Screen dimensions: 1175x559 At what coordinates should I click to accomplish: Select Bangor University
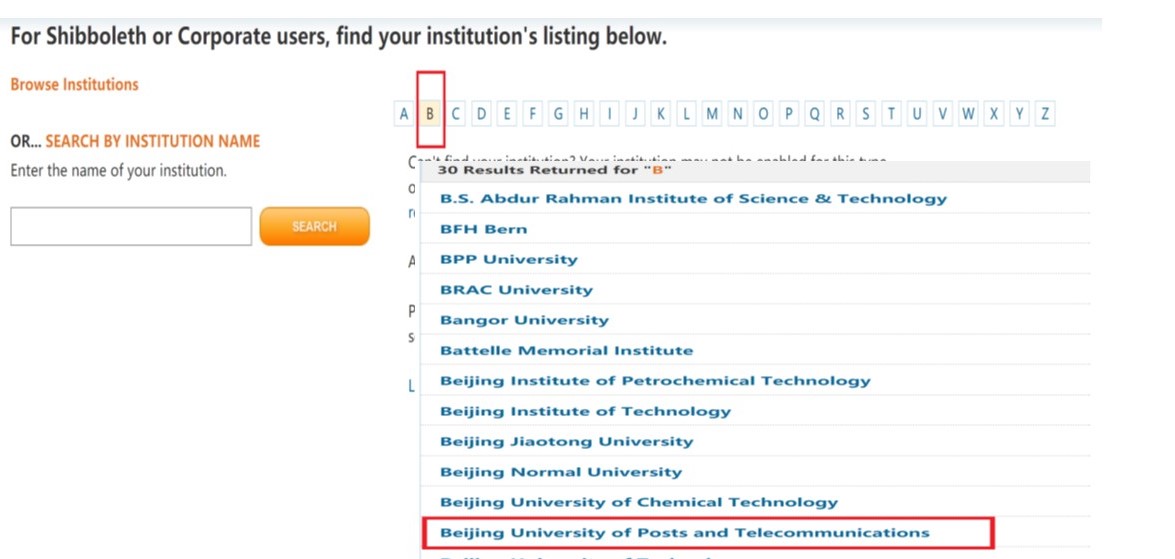[x=524, y=320]
